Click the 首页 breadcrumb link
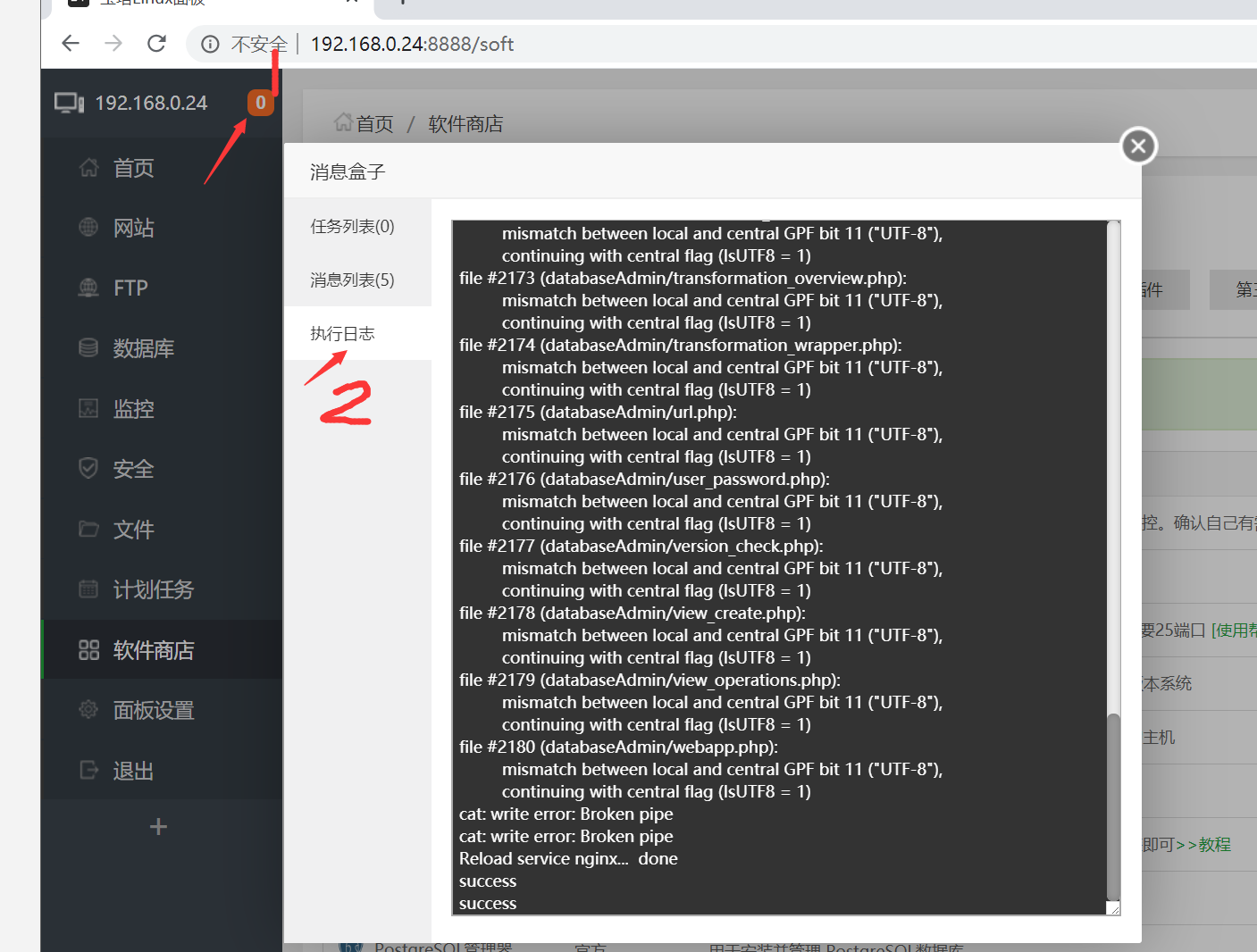 click(374, 124)
